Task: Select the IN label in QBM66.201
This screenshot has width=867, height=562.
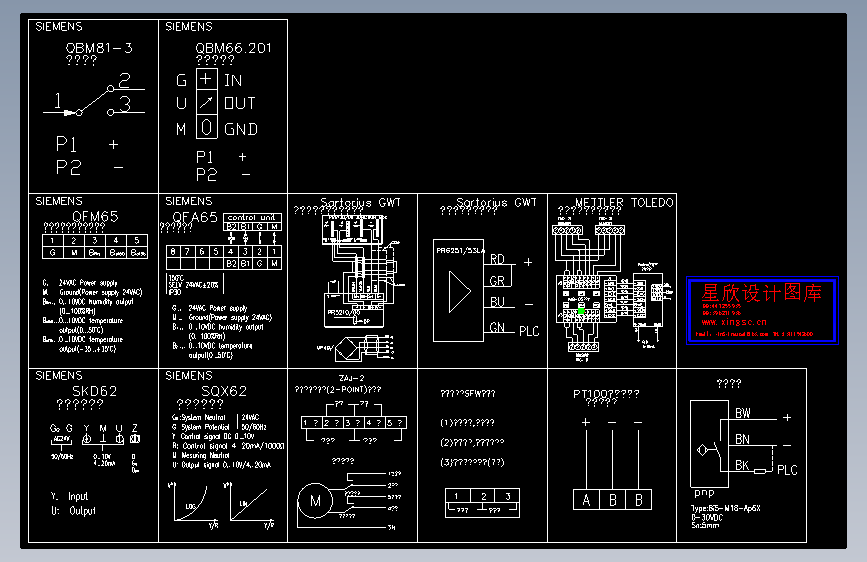Action: tap(233, 80)
